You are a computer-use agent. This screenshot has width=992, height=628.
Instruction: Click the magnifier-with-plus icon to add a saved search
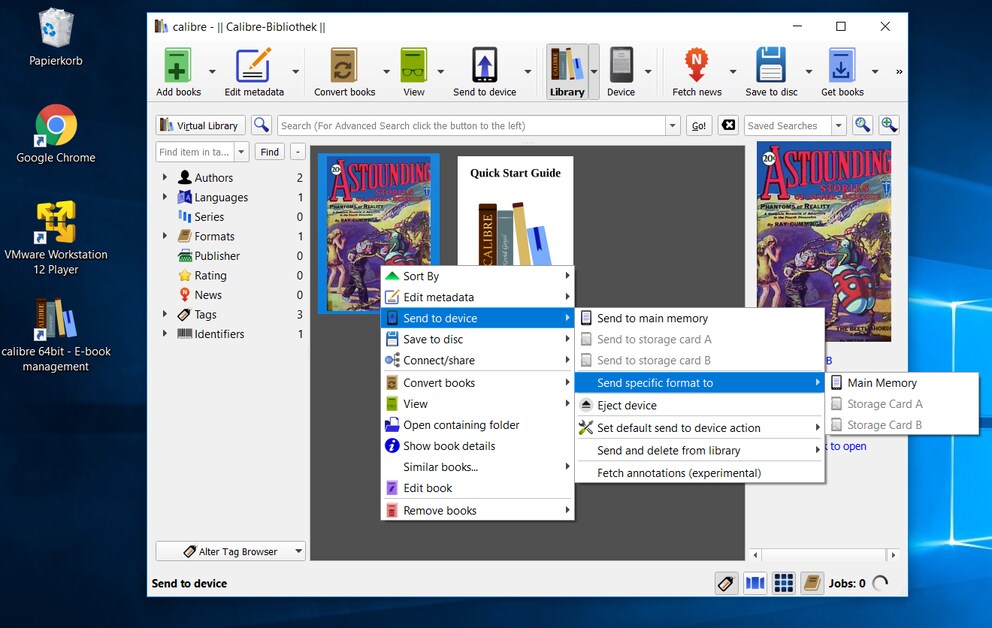tap(889, 125)
